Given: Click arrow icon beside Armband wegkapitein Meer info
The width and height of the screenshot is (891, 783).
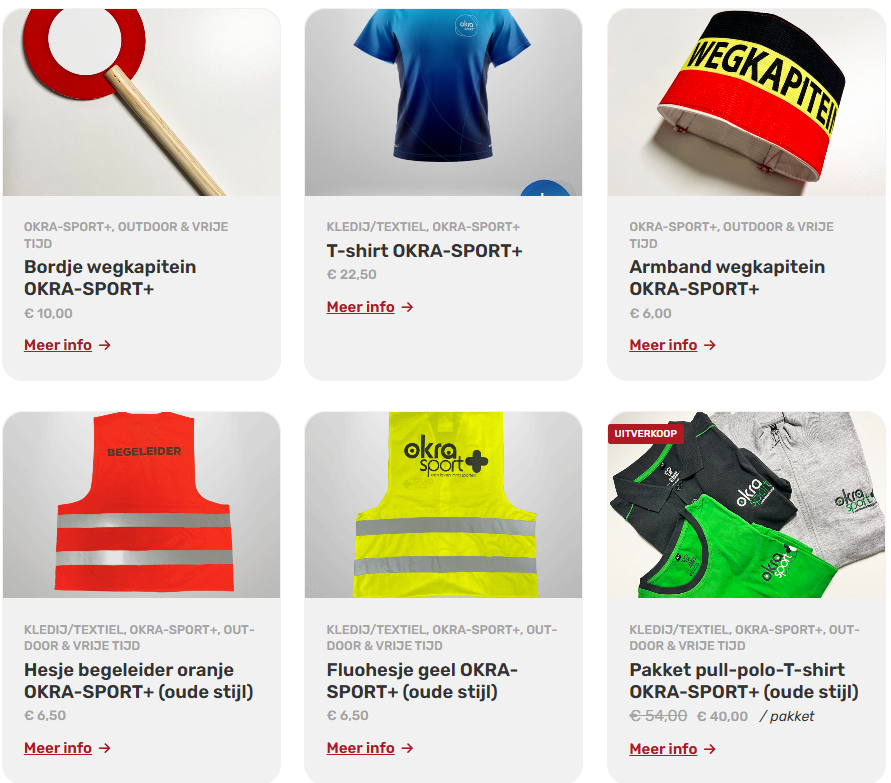Looking at the screenshot, I should pos(710,345).
